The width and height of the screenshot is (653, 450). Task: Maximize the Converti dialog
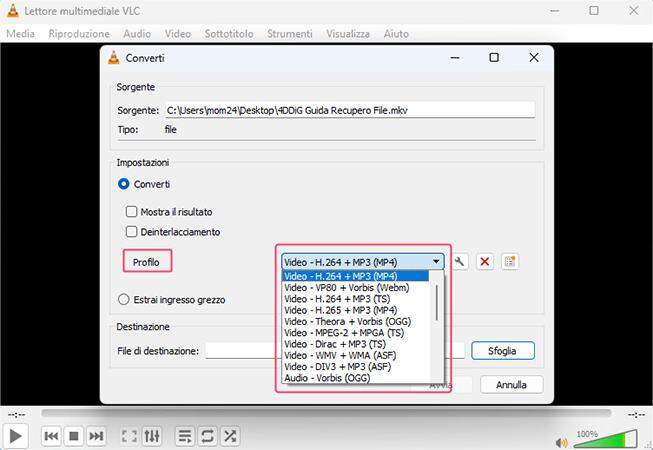pos(494,57)
